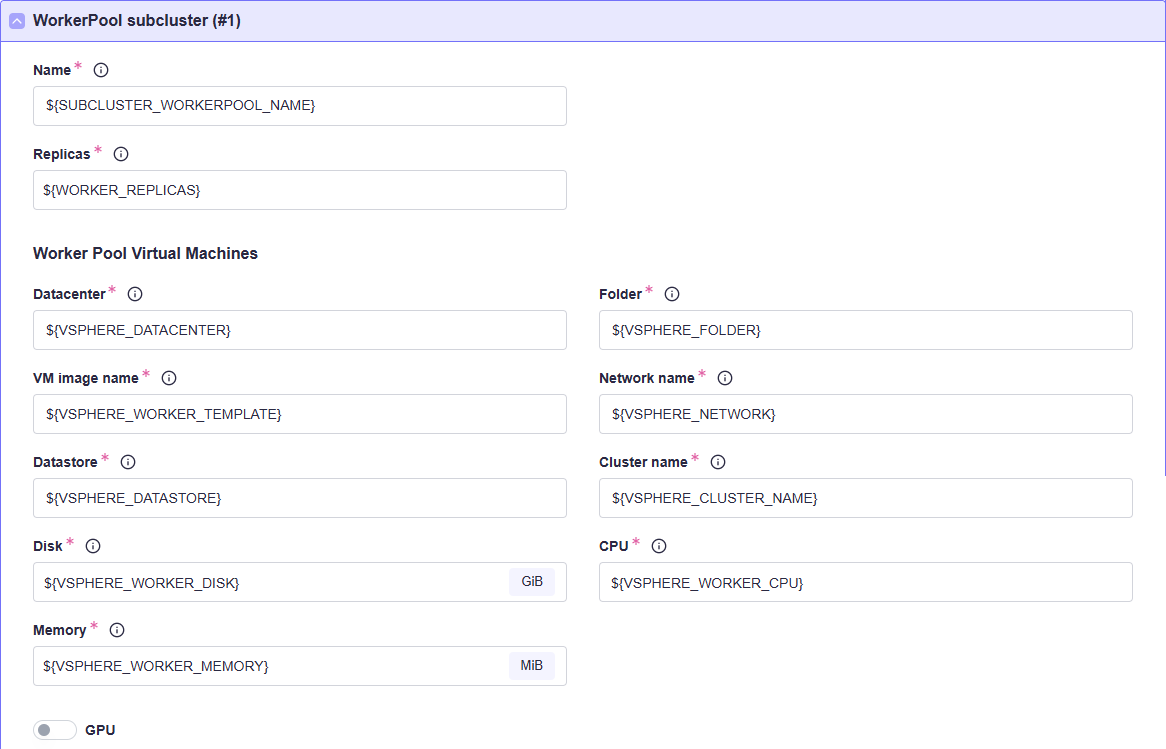Click the info icon next to Name
This screenshot has height=749, width=1166.
(101, 70)
